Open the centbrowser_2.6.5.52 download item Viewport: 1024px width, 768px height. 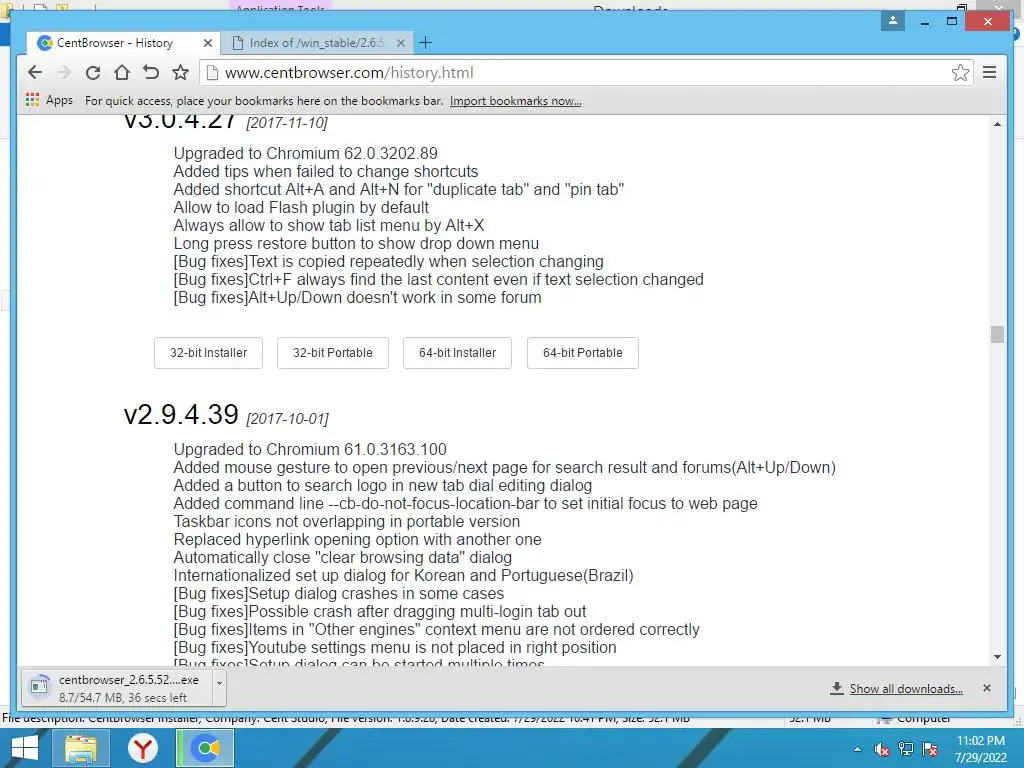[x=118, y=688]
